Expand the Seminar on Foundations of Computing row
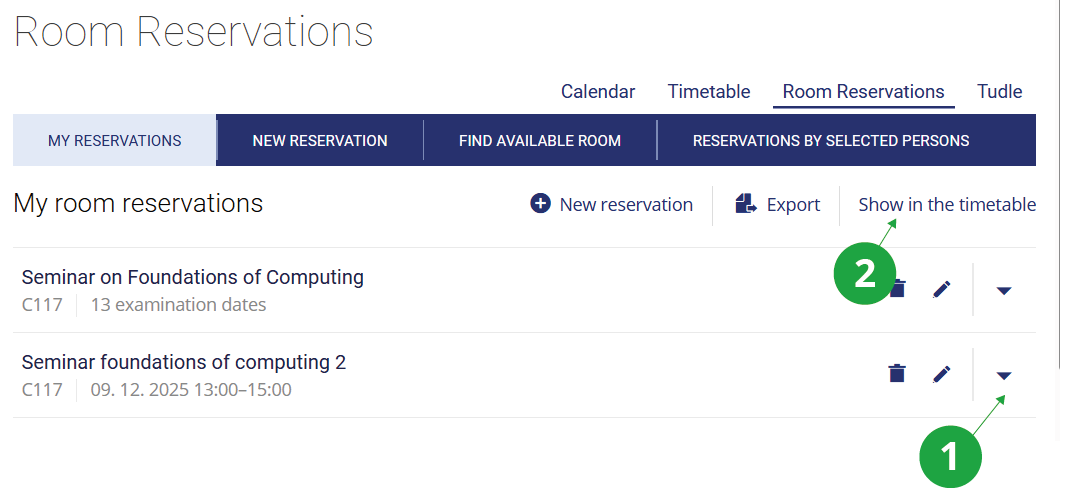This screenshot has width=1065, height=493. pyautogui.click(x=1004, y=290)
